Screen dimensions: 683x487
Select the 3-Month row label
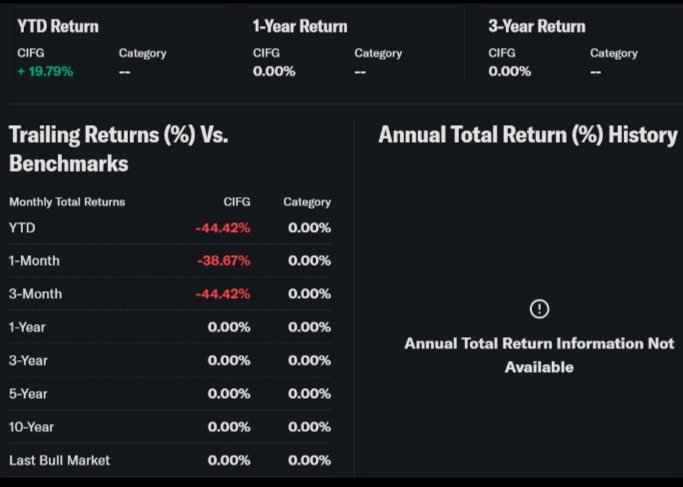pyautogui.click(x=35, y=294)
